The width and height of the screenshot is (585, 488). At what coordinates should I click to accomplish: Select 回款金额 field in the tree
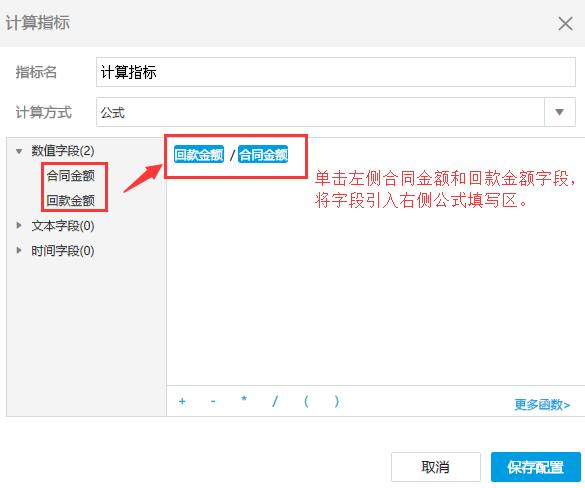point(71,200)
